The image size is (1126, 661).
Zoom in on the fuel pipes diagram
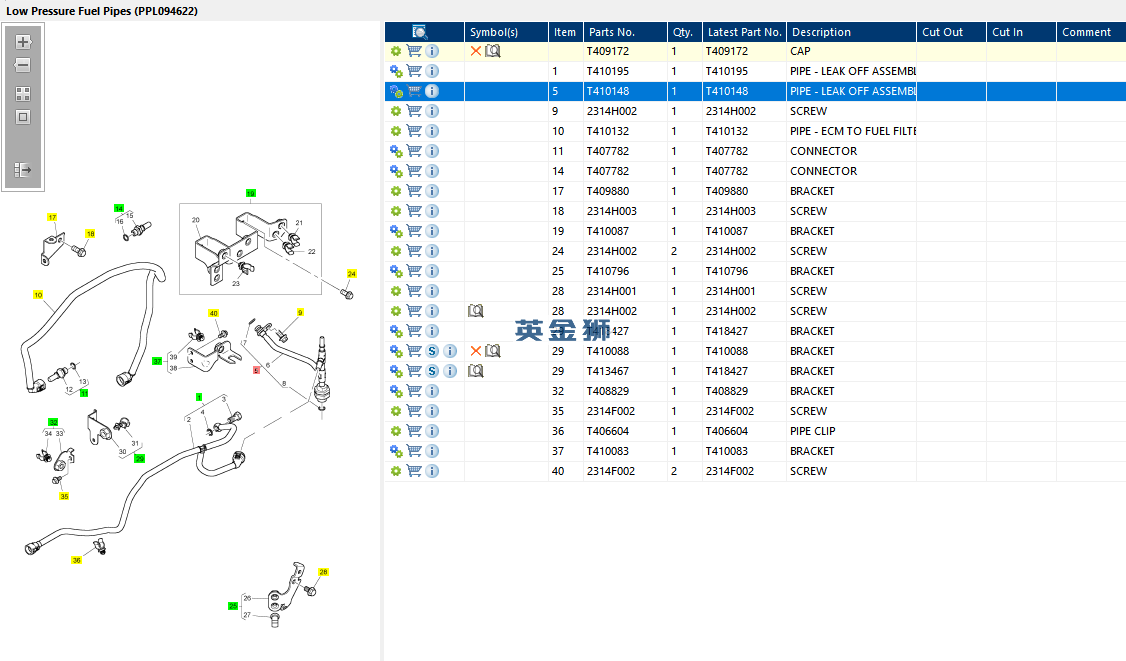tap(23, 42)
